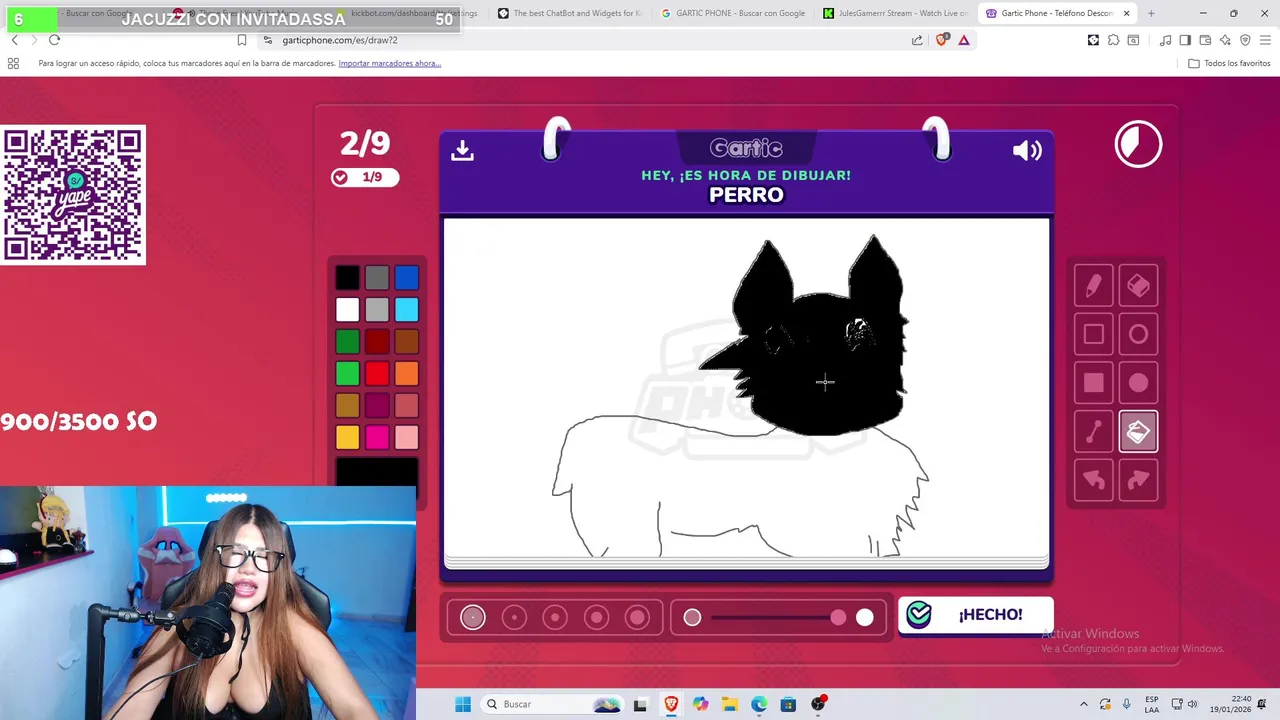Open a new browser tab
The height and width of the screenshot is (720, 1280).
coord(1151,13)
